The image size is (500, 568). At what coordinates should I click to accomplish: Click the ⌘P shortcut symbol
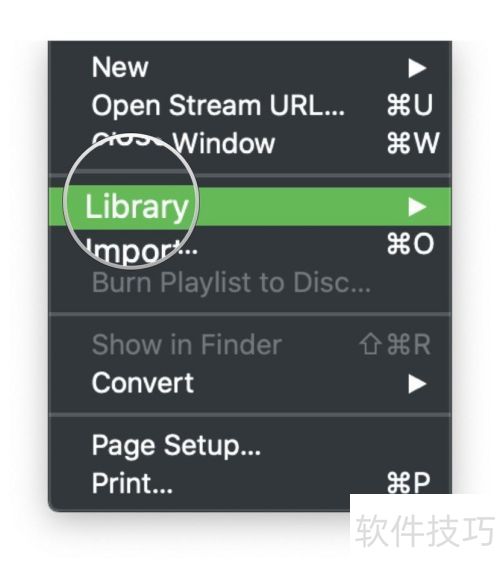409,483
